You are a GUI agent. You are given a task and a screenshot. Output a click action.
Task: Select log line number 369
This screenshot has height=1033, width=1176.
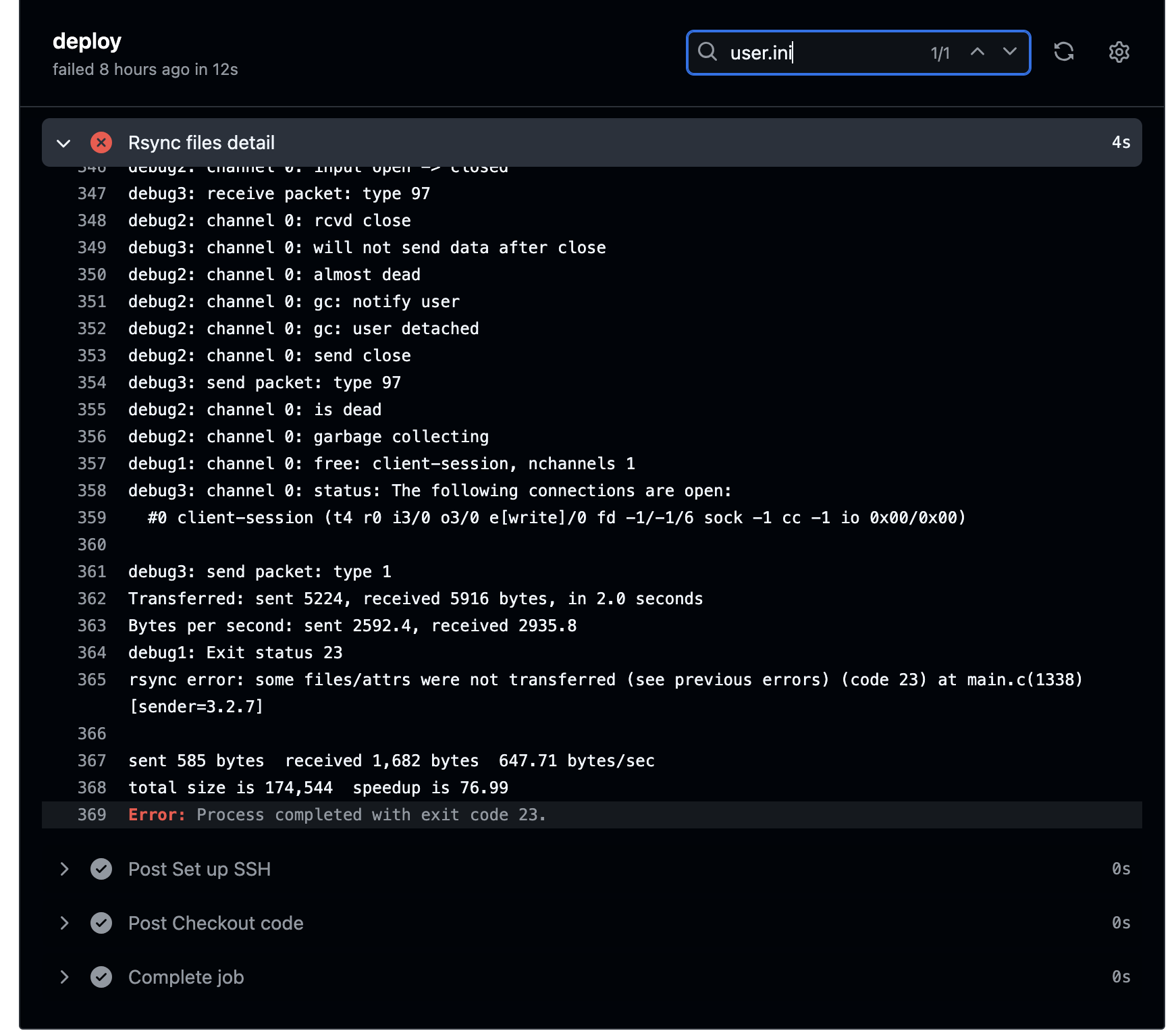[x=92, y=815]
